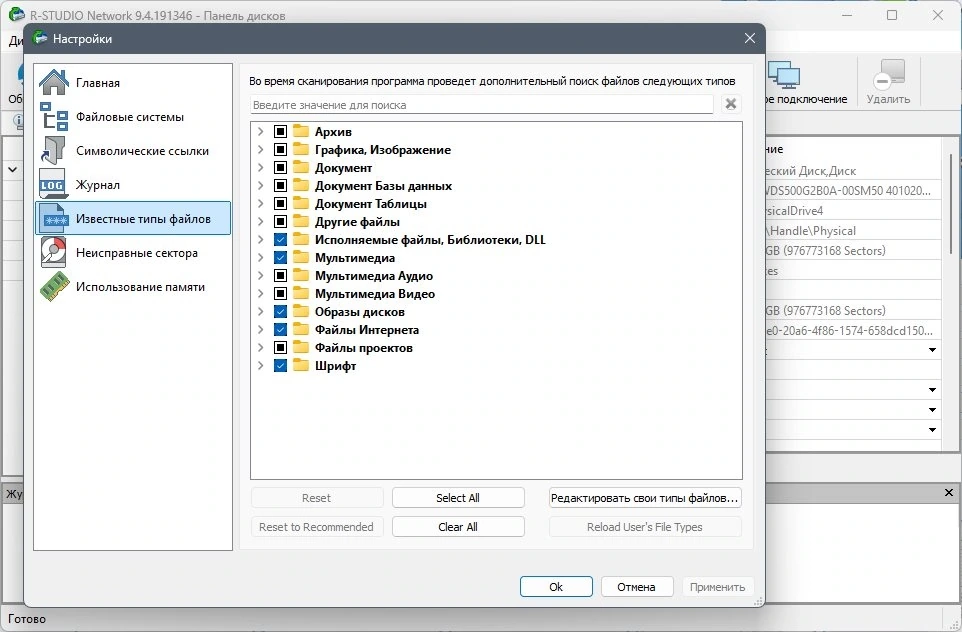The height and width of the screenshot is (632, 962).
Task: Select the Документ Базы данных label
Action: (383, 185)
